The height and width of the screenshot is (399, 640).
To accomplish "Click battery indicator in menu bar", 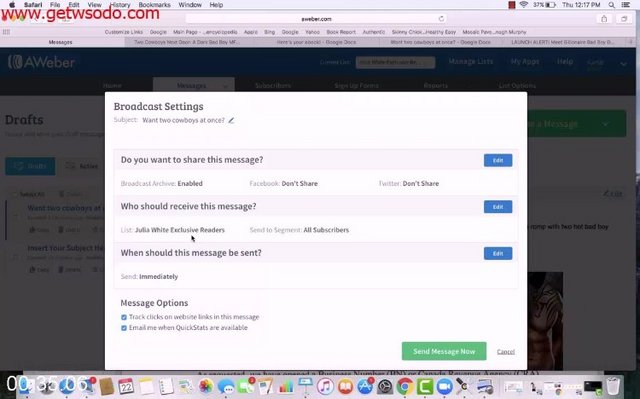I will pos(544,5).
